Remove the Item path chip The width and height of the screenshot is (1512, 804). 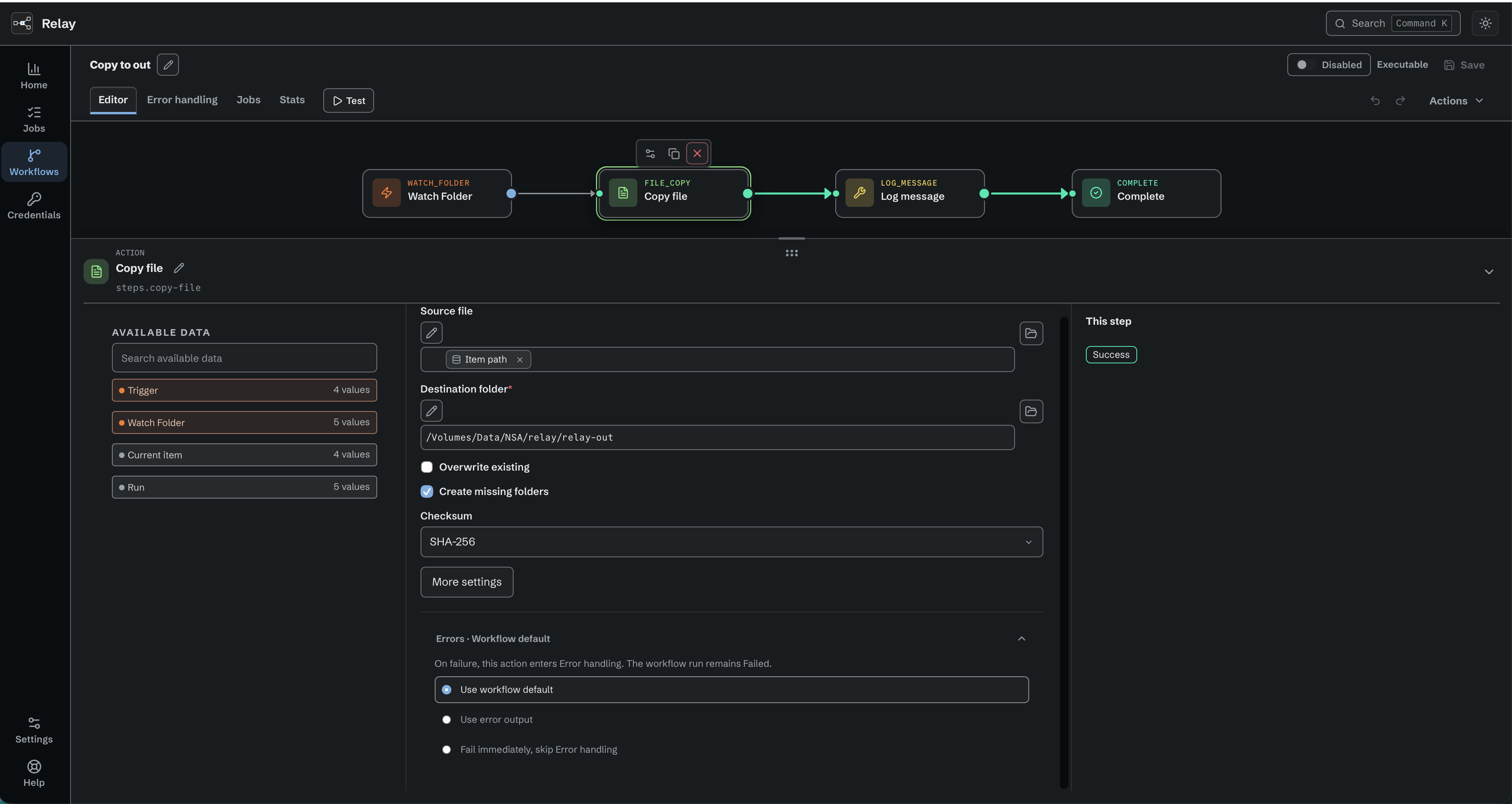coord(520,360)
